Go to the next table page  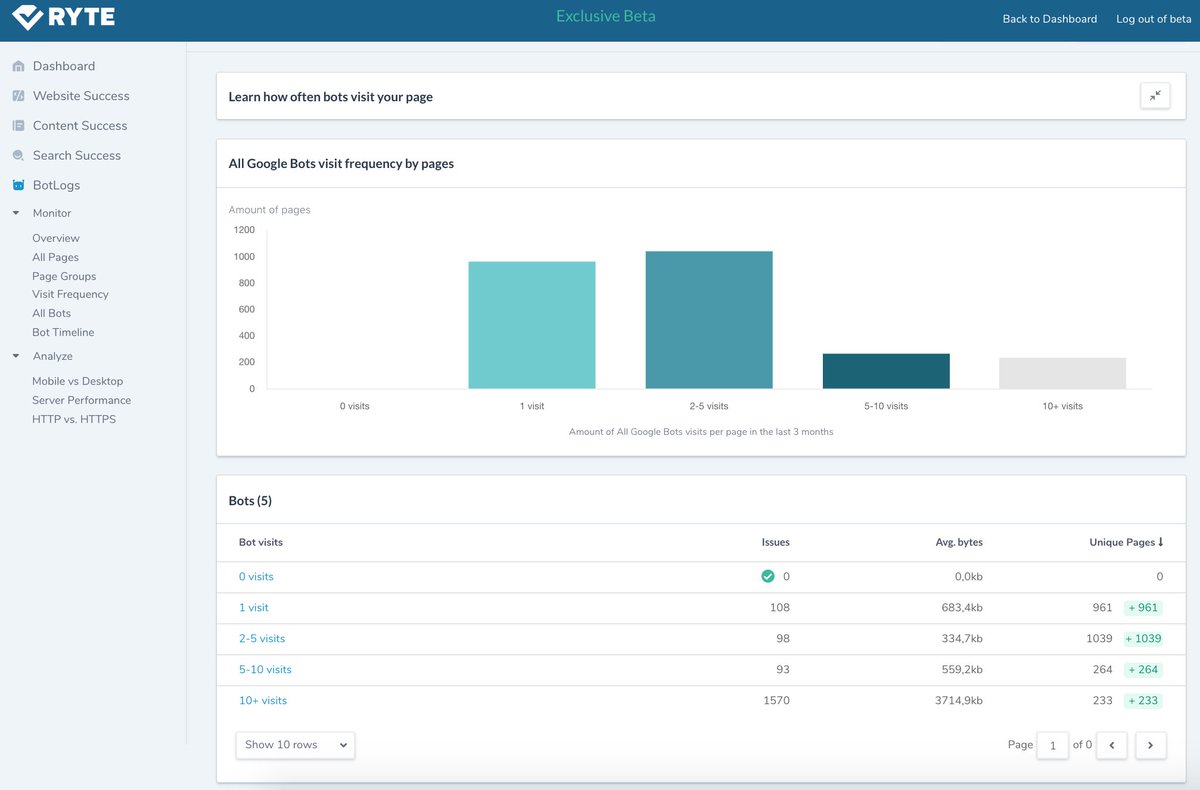click(x=1151, y=745)
